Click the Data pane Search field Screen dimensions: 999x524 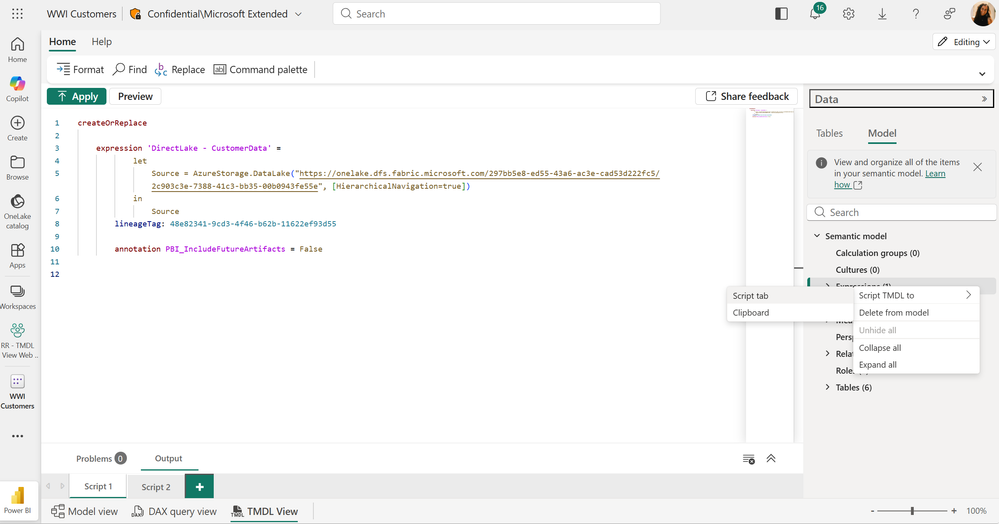click(902, 212)
